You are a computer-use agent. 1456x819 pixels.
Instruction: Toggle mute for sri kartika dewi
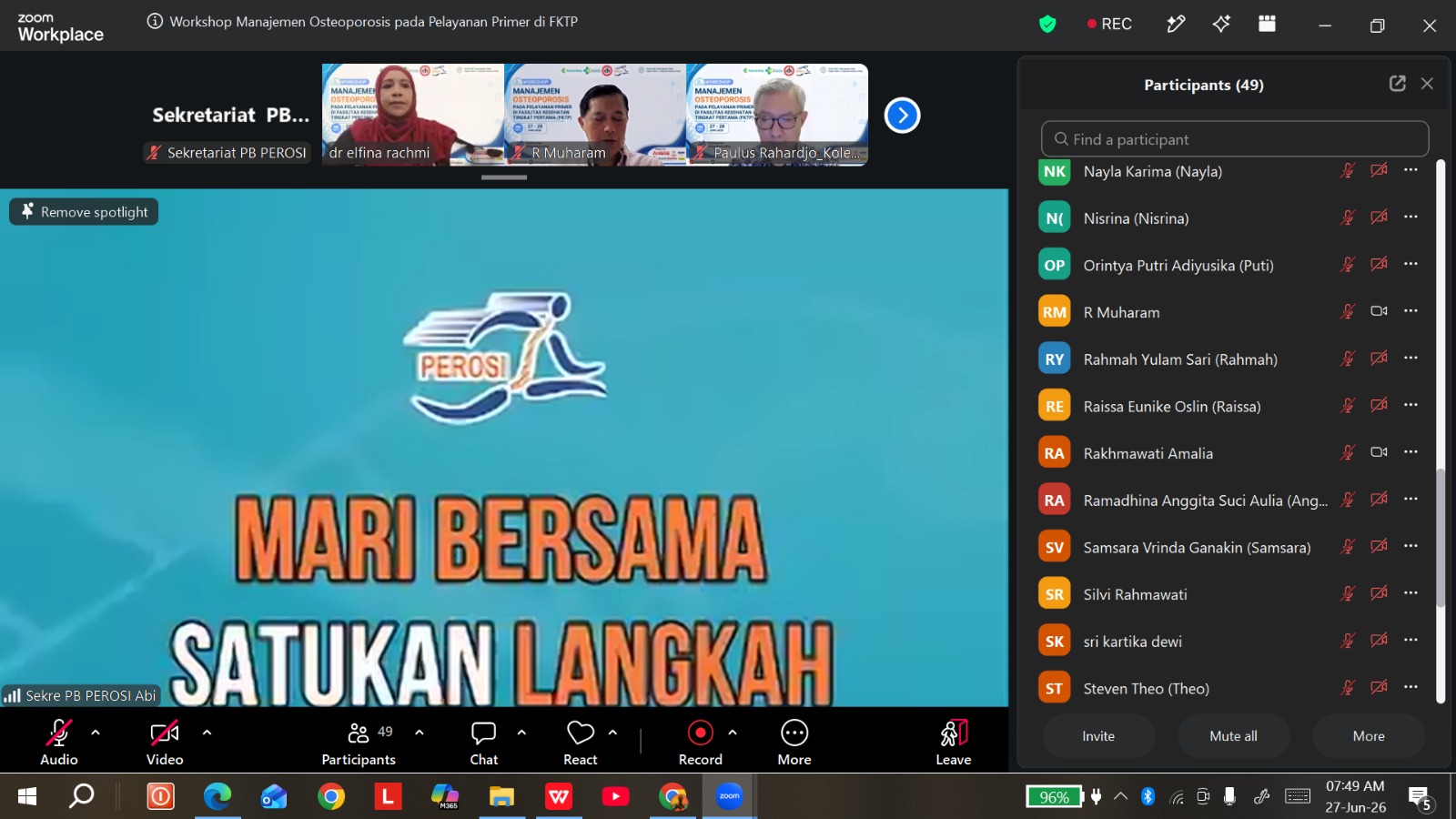1348,641
